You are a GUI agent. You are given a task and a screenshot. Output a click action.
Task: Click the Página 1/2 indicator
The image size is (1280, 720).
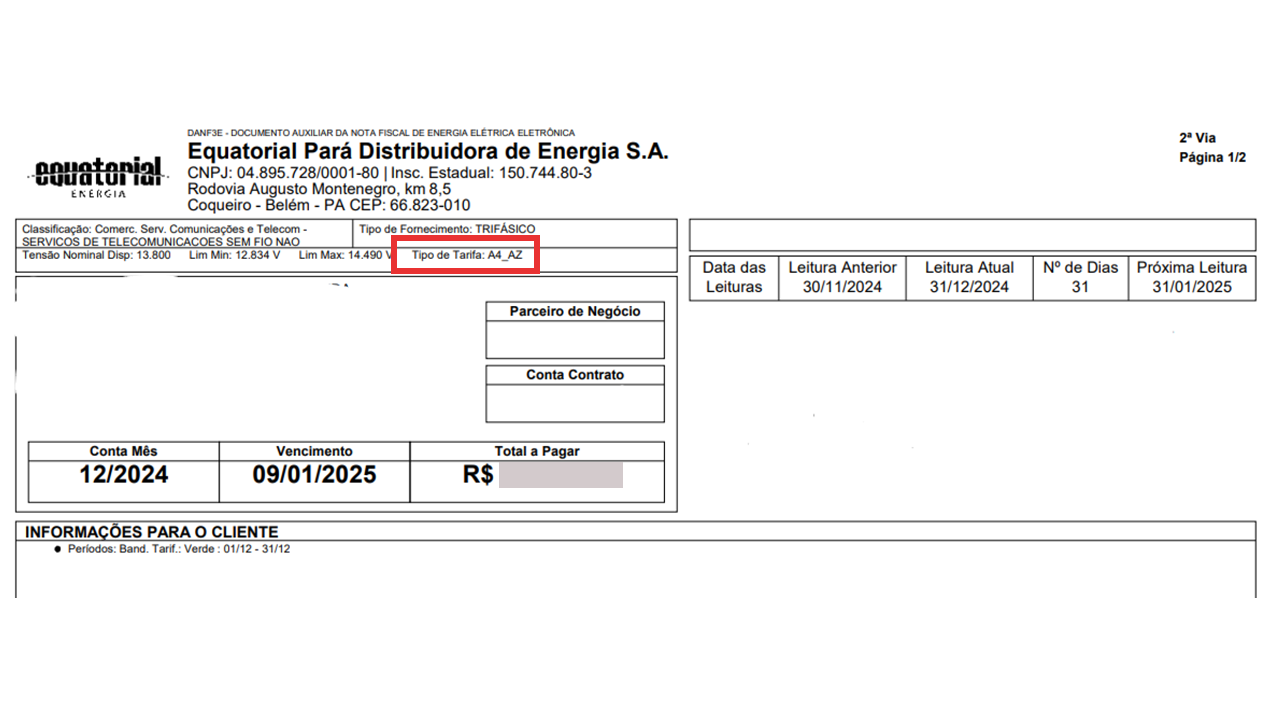tap(1212, 158)
